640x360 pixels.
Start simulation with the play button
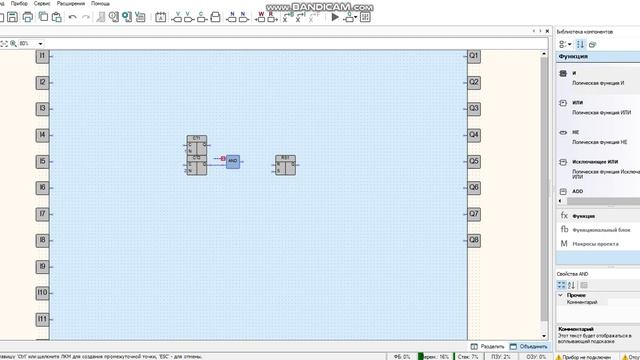[335, 17]
